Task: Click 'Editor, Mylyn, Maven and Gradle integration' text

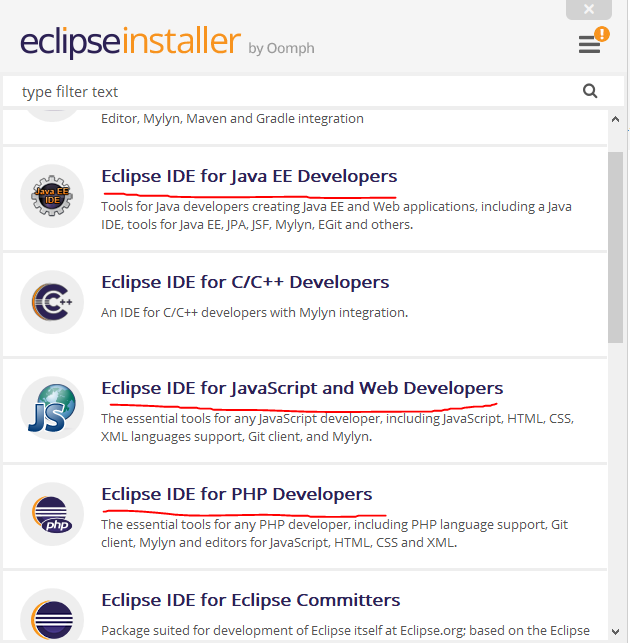Action: pos(232,119)
